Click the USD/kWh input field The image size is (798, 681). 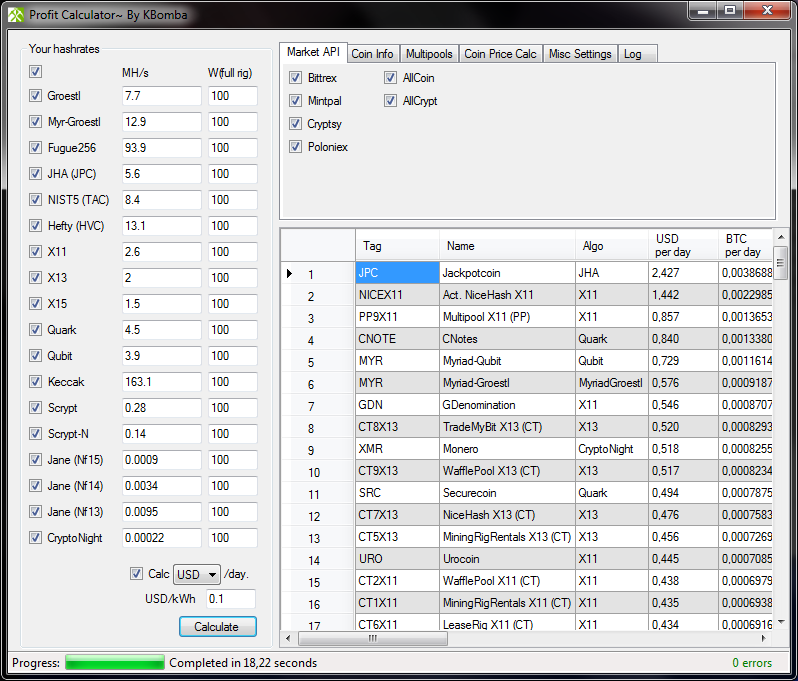click(231, 599)
